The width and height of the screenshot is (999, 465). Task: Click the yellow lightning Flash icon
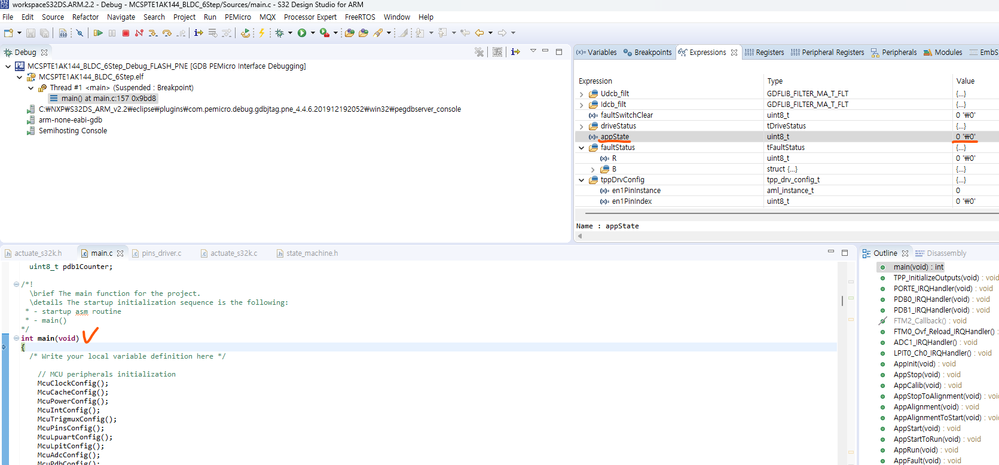(261, 32)
